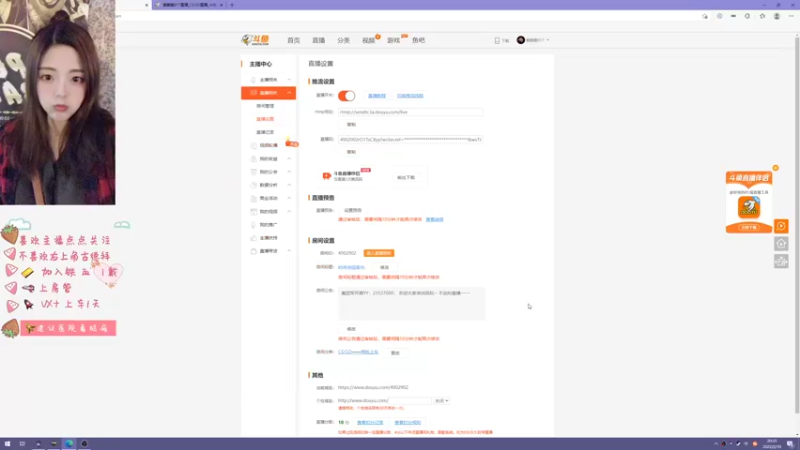The image size is (800, 450).
Task: Click 设置预告 button
Action: pyautogui.click(x=353, y=210)
